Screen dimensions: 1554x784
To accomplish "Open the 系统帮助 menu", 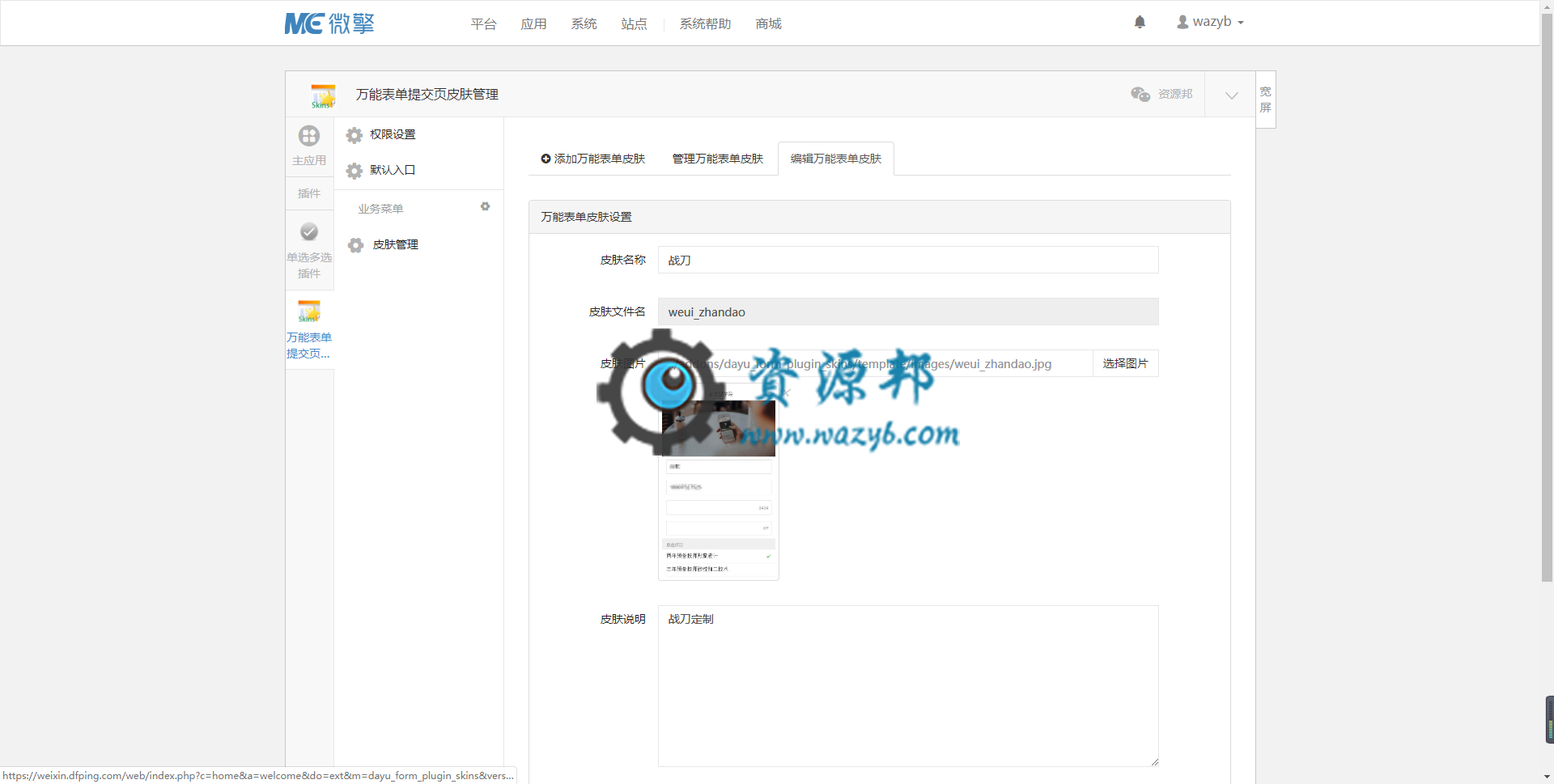I will click(x=705, y=24).
